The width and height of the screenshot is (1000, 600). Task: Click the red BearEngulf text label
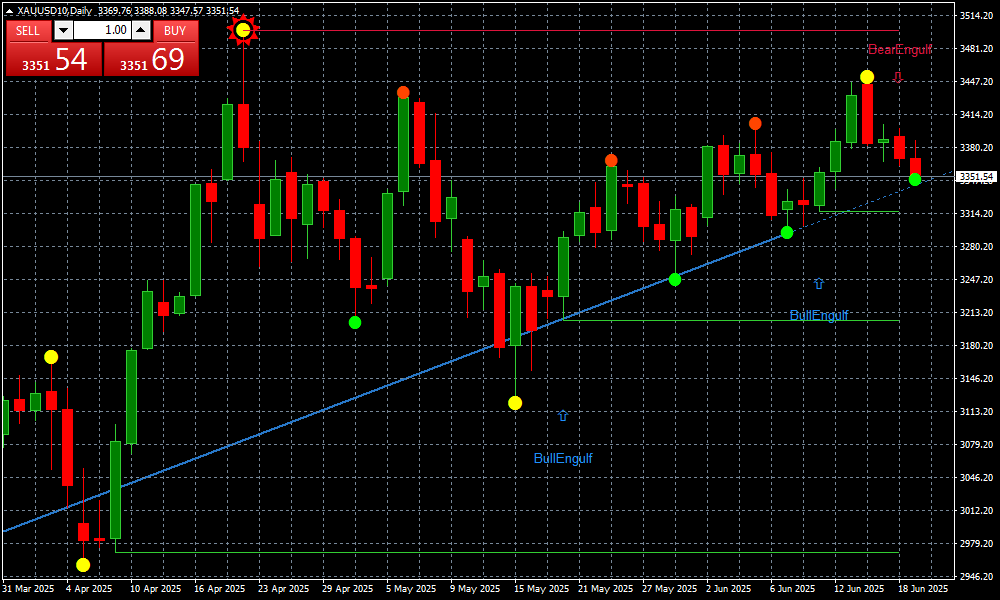(x=899, y=49)
